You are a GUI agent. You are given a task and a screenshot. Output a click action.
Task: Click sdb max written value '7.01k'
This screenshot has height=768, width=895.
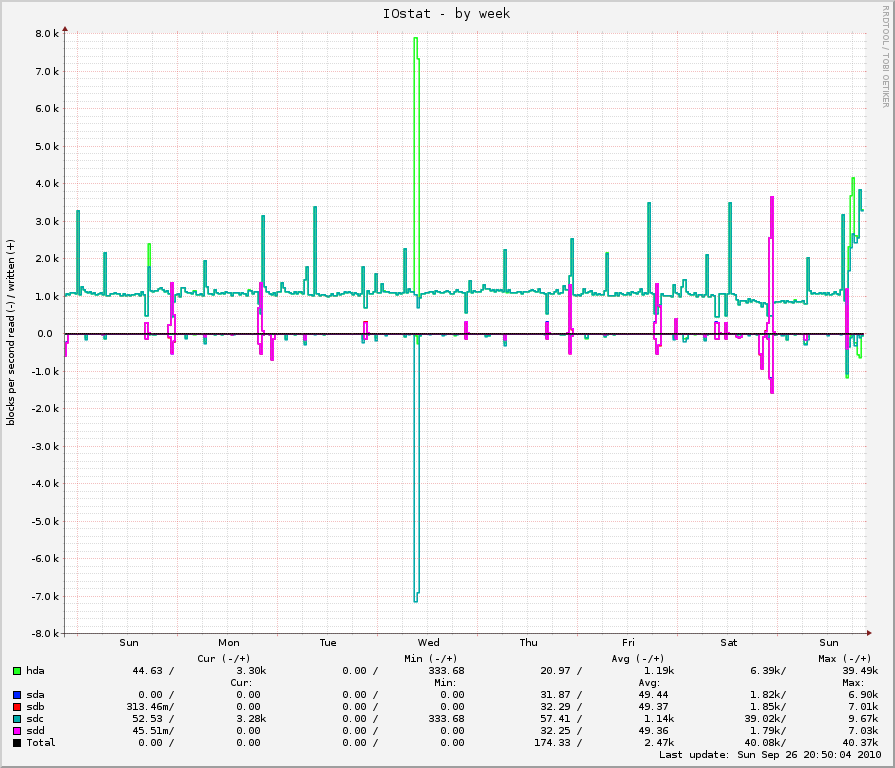pyautogui.click(x=864, y=707)
